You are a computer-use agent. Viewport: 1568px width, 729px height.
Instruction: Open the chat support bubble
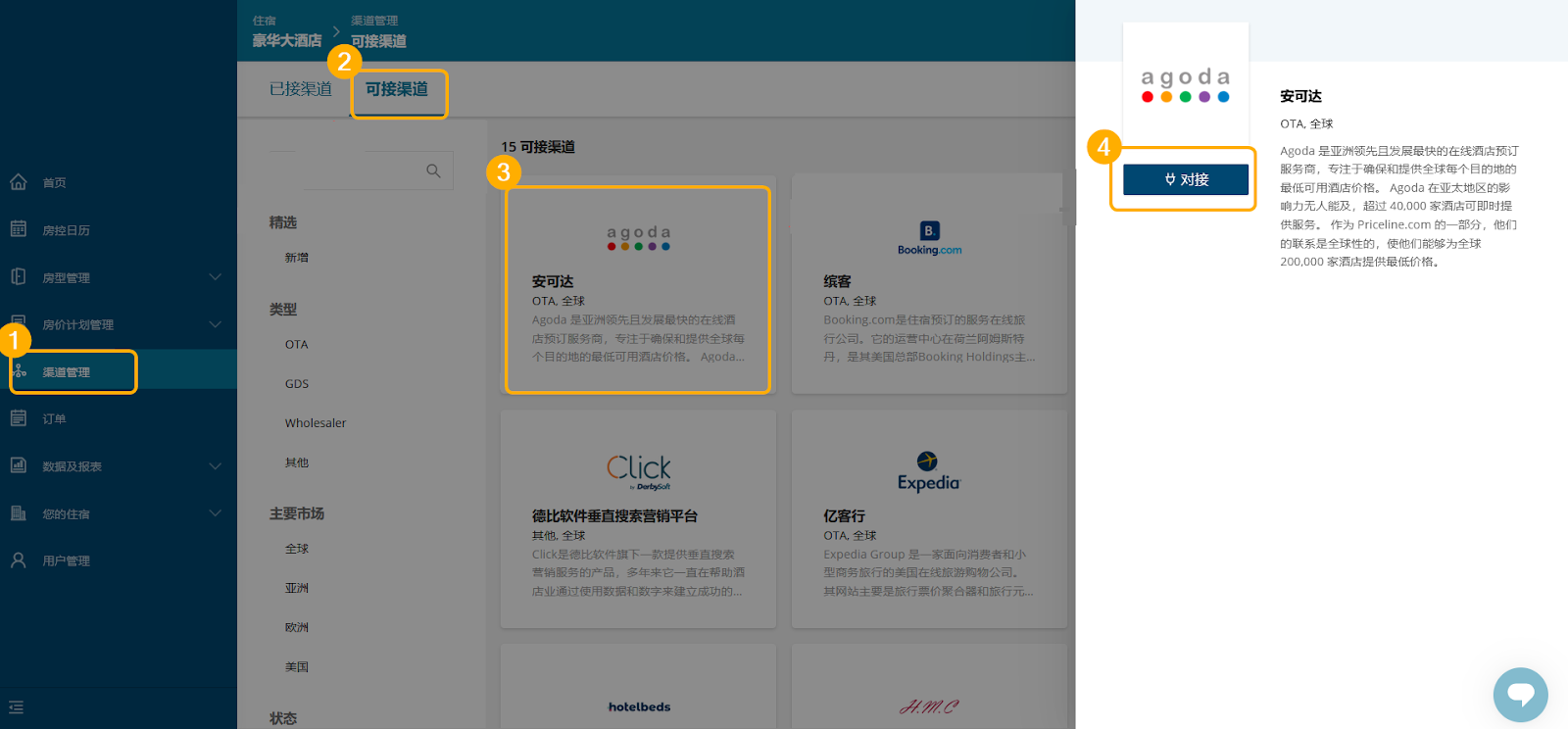[x=1520, y=695]
